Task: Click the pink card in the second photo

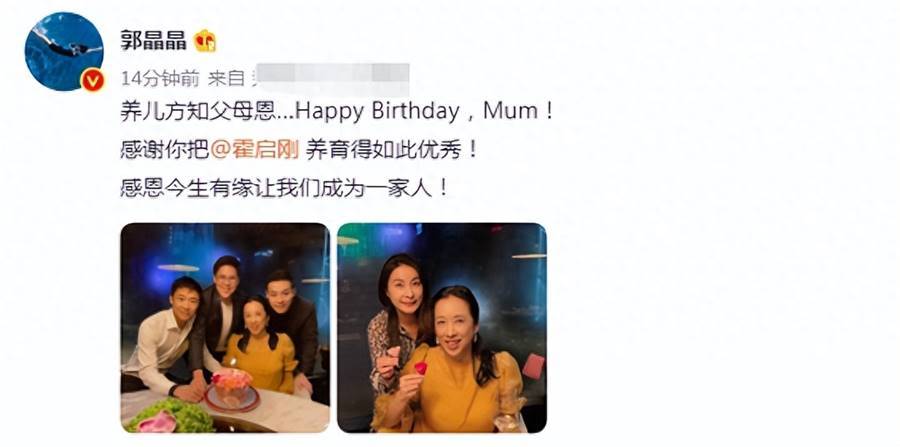Action: (x=533, y=366)
